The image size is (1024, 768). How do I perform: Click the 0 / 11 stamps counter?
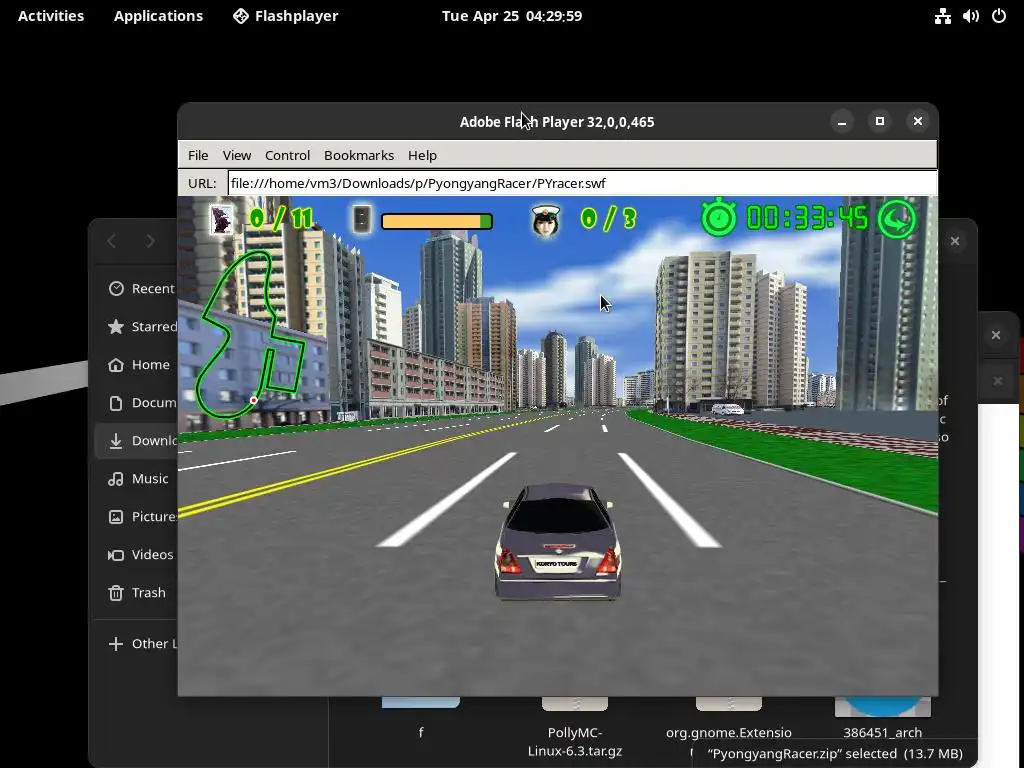pos(281,218)
